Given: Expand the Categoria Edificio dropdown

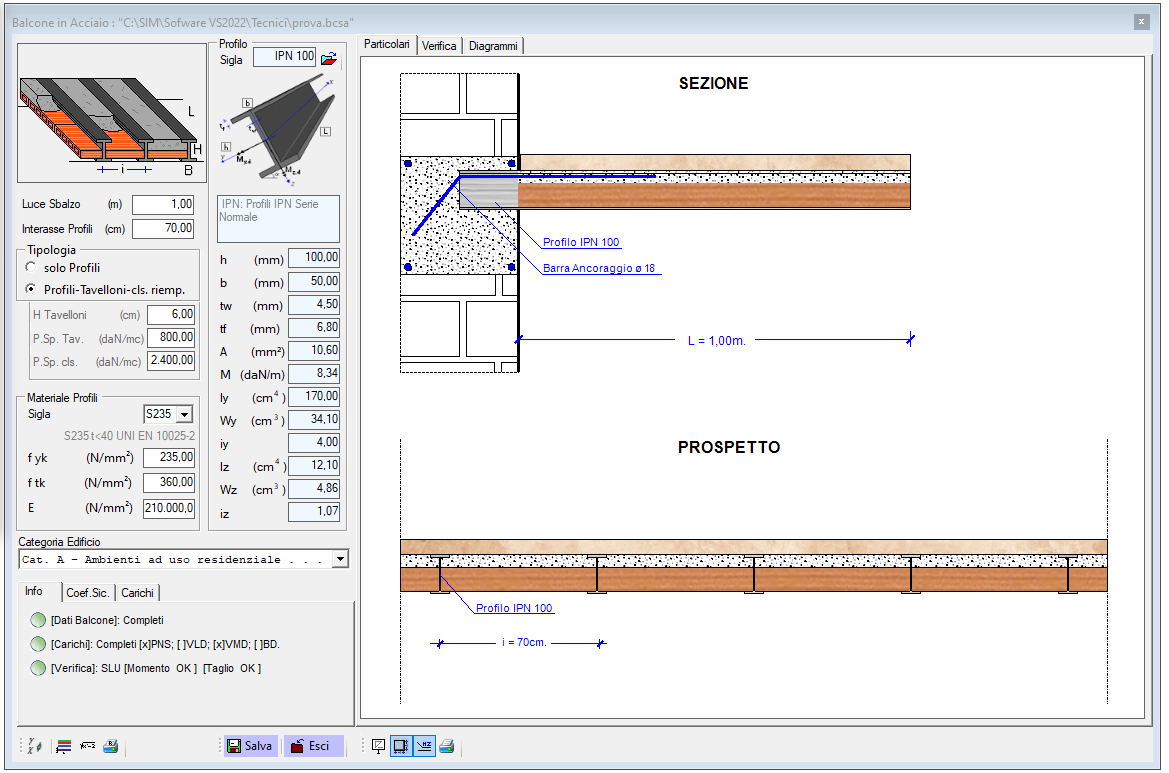Looking at the screenshot, I should (340, 559).
